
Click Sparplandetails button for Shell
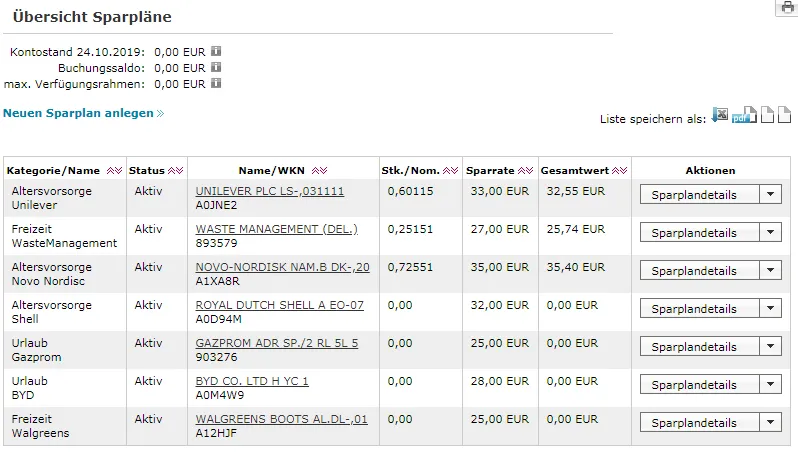point(699,308)
